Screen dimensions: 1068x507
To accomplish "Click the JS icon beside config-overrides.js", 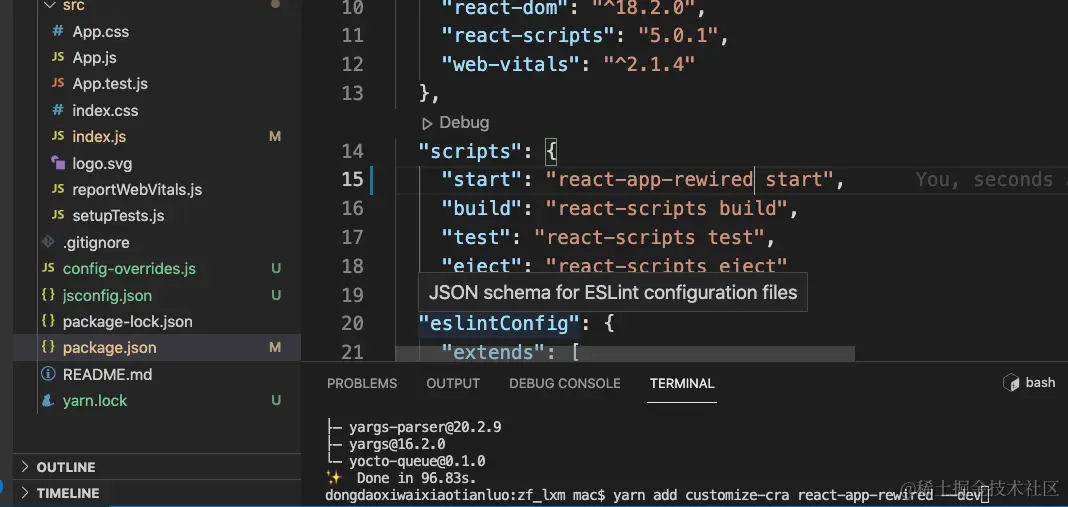I will click(48, 268).
